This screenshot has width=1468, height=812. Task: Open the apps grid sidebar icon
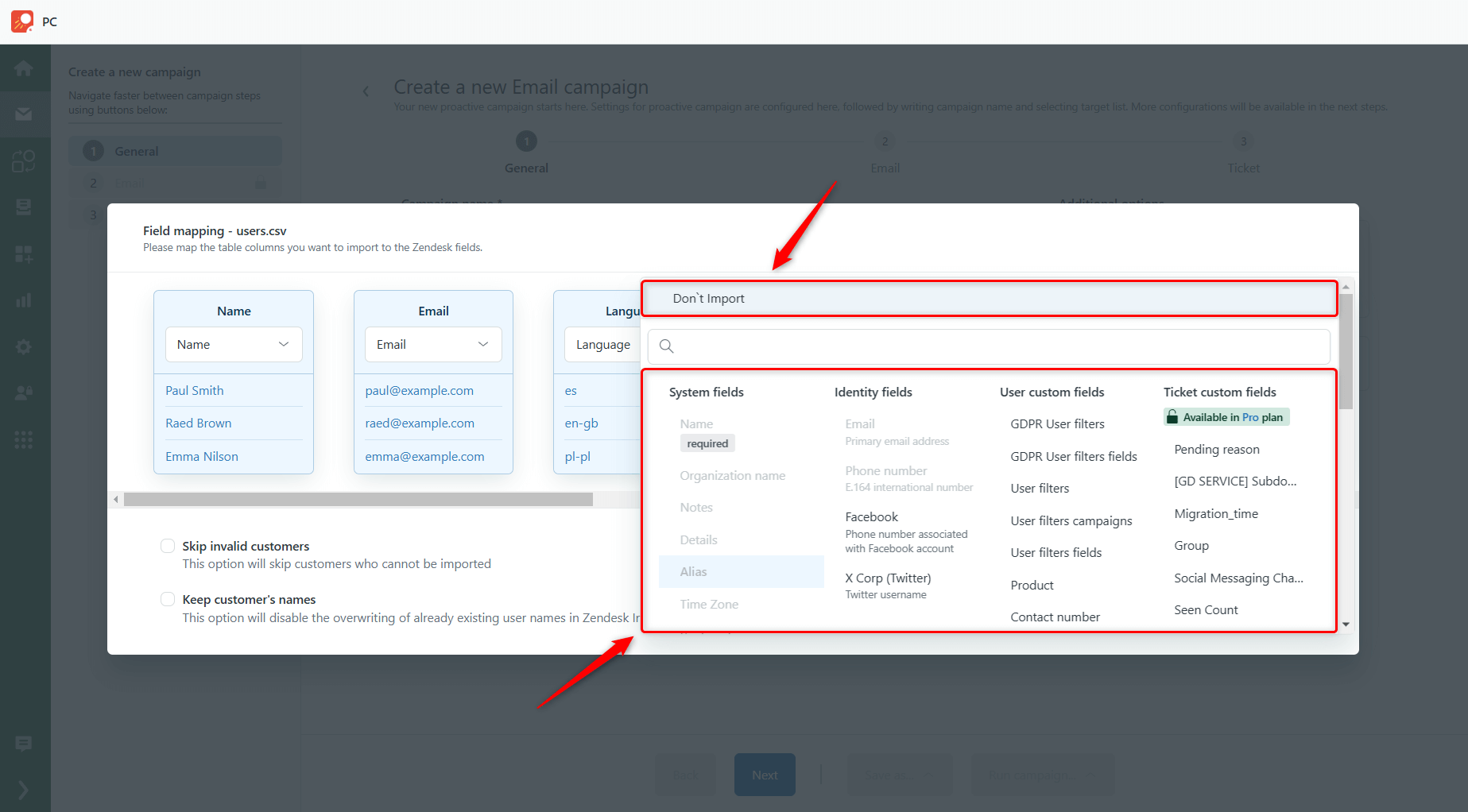(x=24, y=439)
